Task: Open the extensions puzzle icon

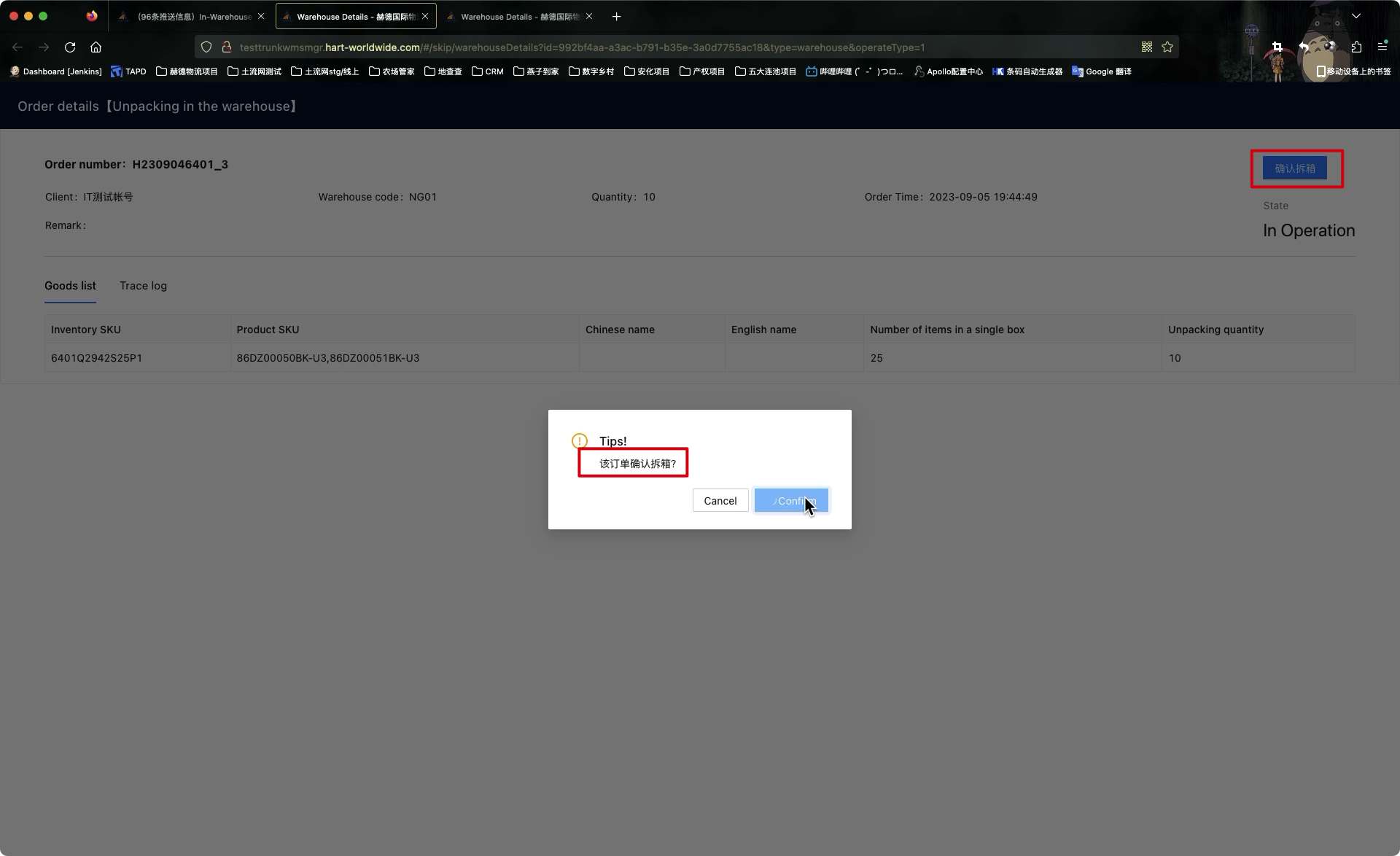Action: pos(1356,47)
